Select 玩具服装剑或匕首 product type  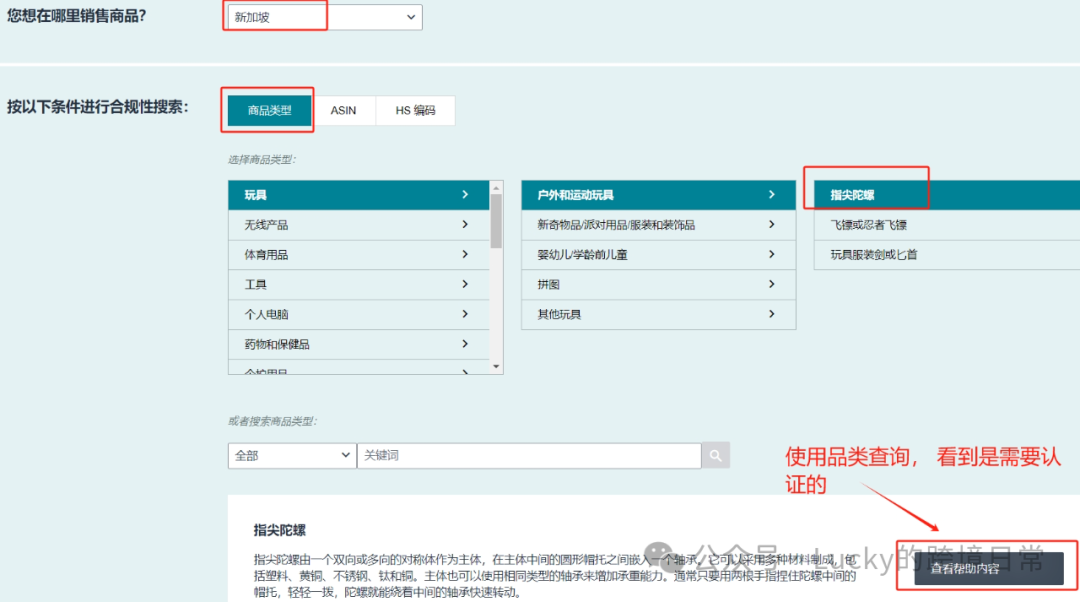pyautogui.click(x=947, y=254)
